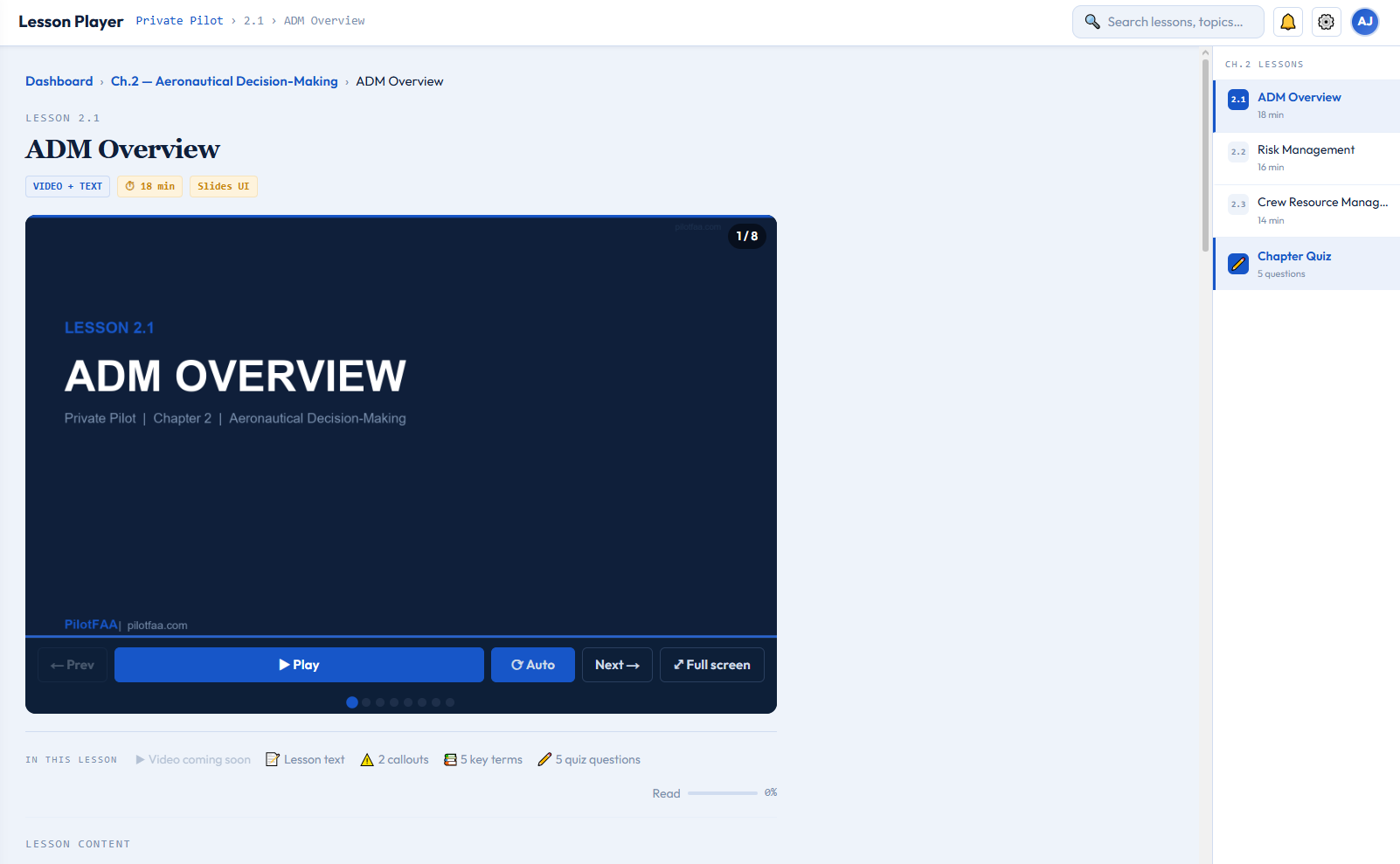Expand the Private Pilot breadcrumb
Image resolution: width=1400 pixels, height=864 pixels.
(179, 20)
